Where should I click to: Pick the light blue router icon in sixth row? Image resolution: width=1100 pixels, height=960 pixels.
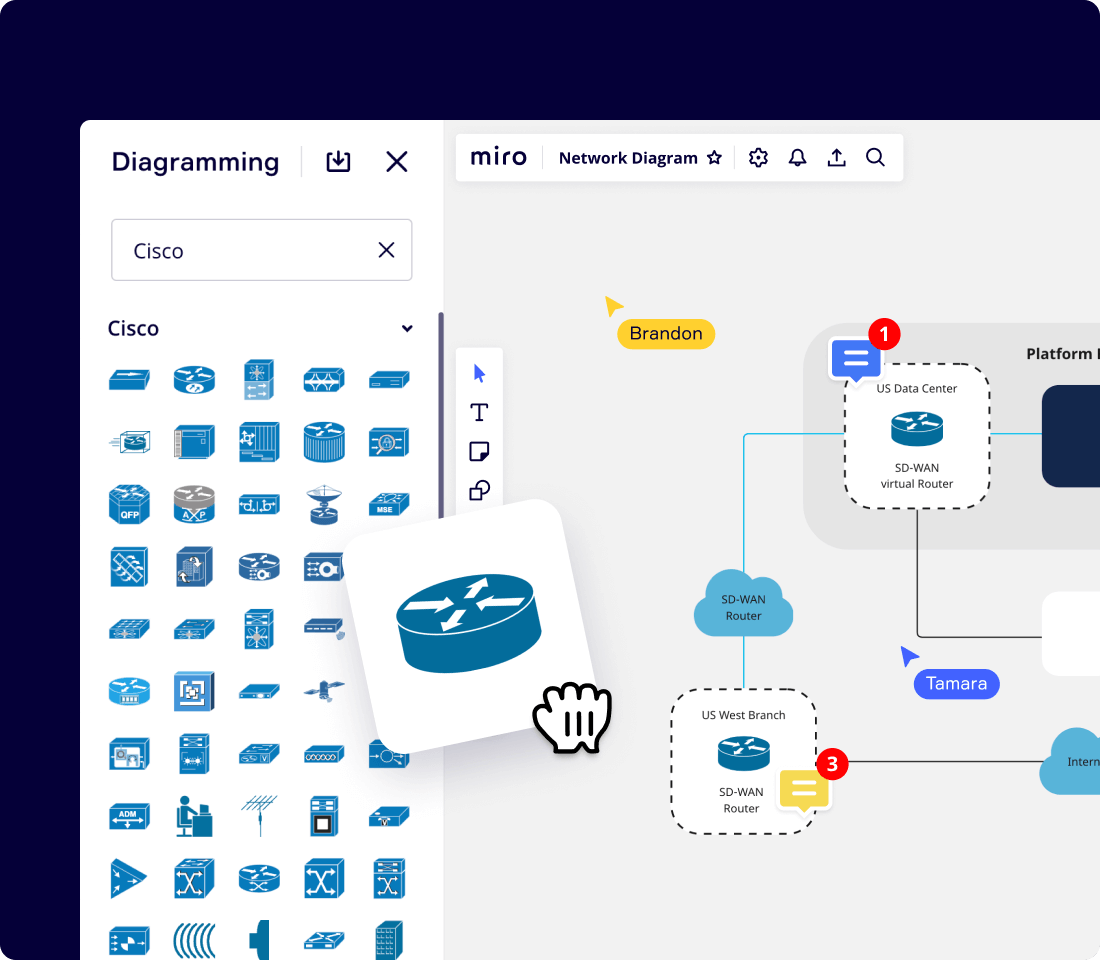point(129,691)
